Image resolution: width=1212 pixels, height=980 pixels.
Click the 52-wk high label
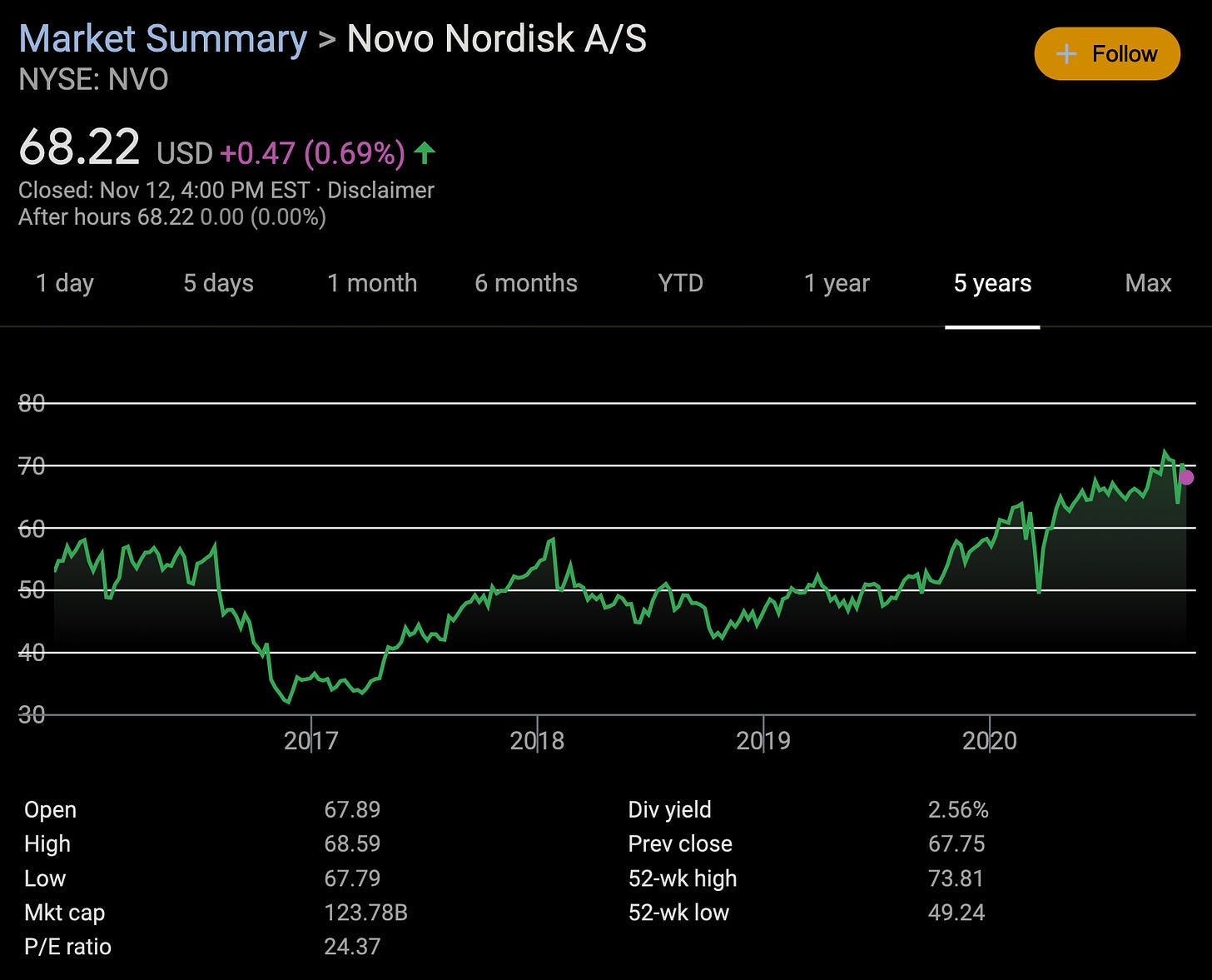click(683, 878)
